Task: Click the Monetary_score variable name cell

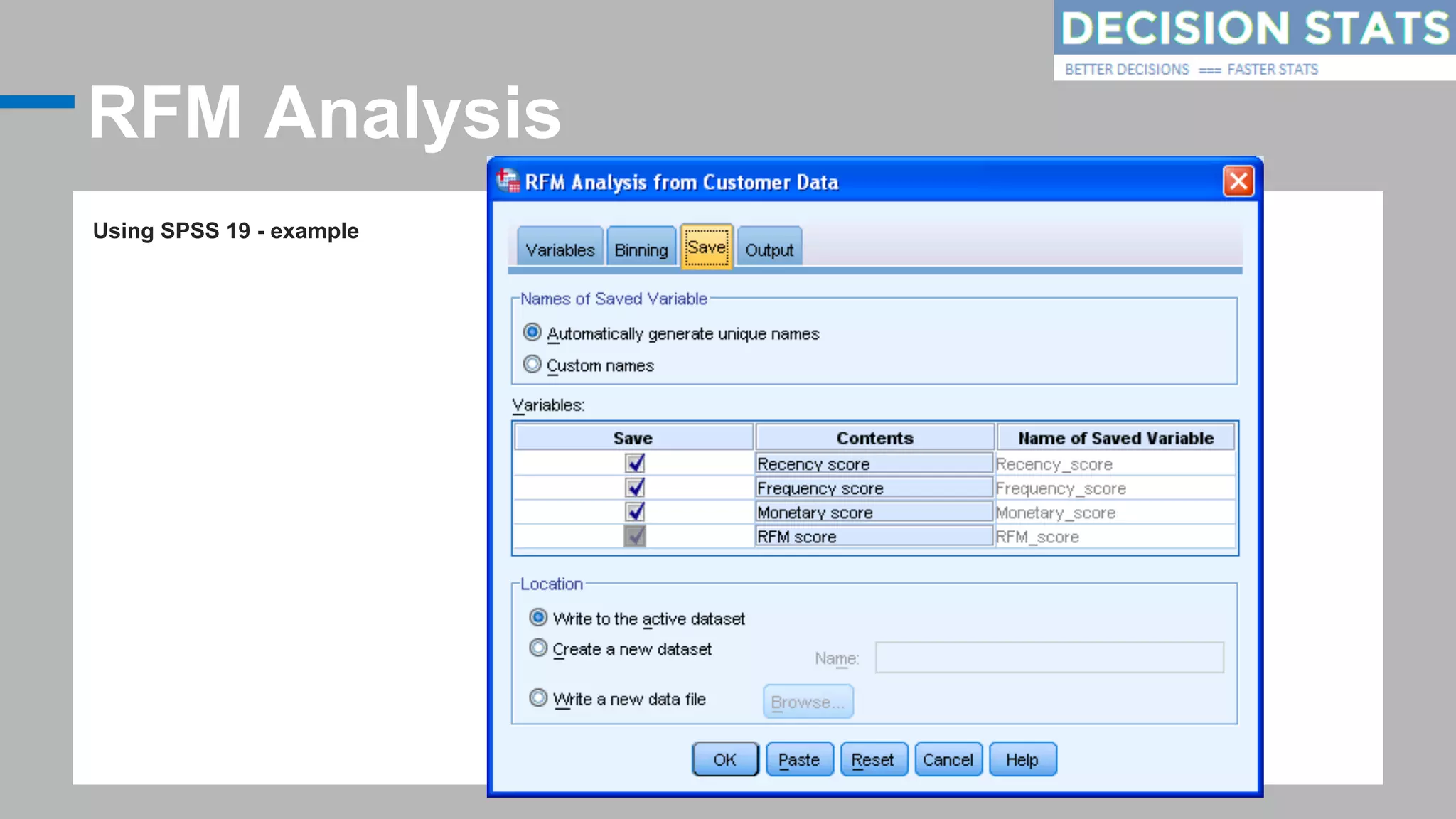Action: (1115, 512)
